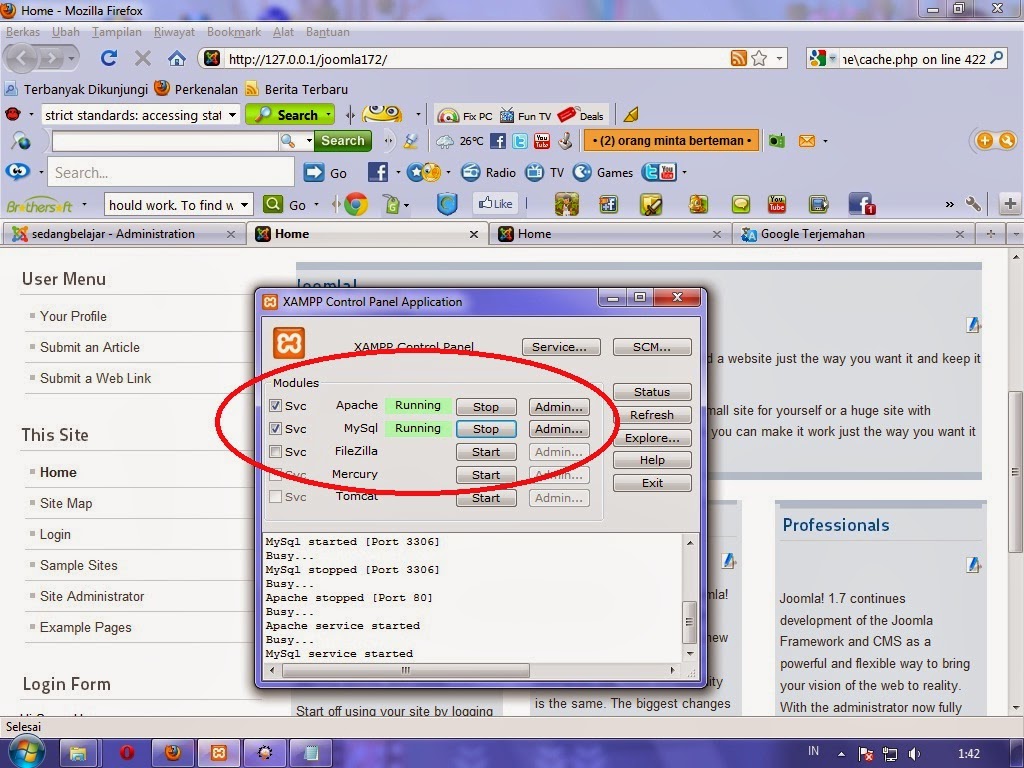Open the Berkas menu
The height and width of the screenshot is (768, 1024).
tap(23, 32)
